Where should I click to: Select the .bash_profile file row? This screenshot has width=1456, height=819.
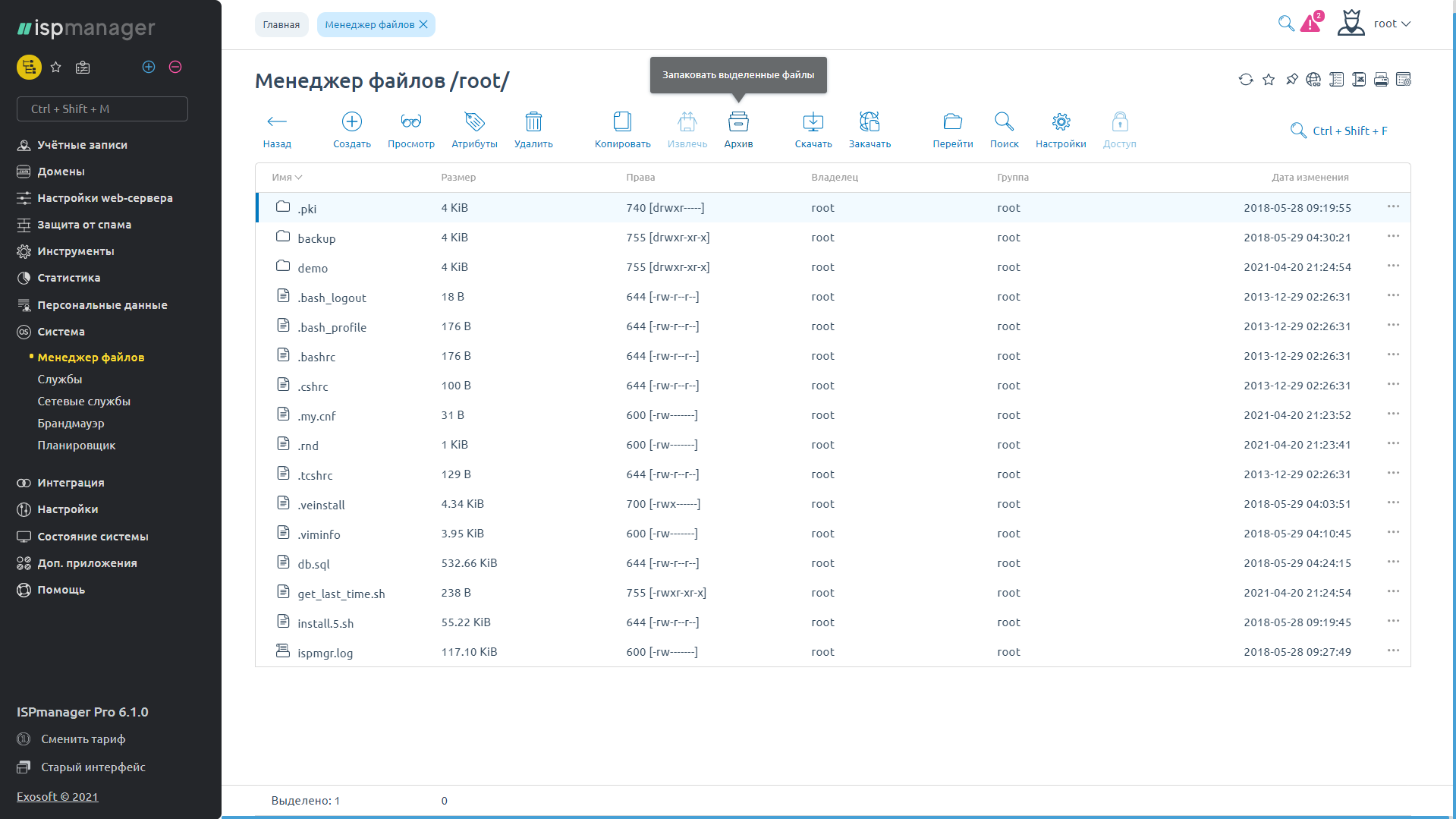click(x=833, y=326)
